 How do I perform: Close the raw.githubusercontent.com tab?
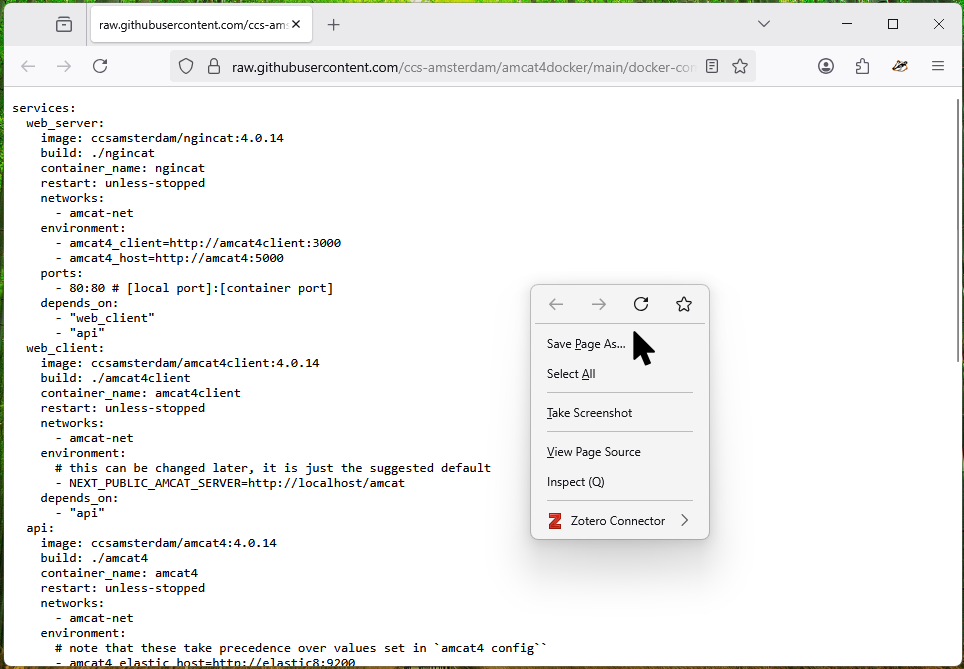296,24
